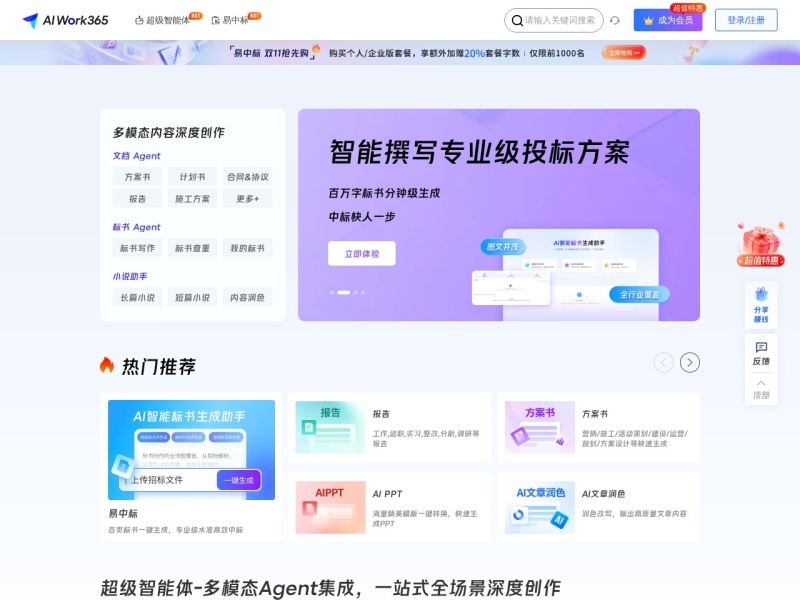Select the active second carousel indicator
Viewport: 800px width, 600px height.
click(344, 292)
